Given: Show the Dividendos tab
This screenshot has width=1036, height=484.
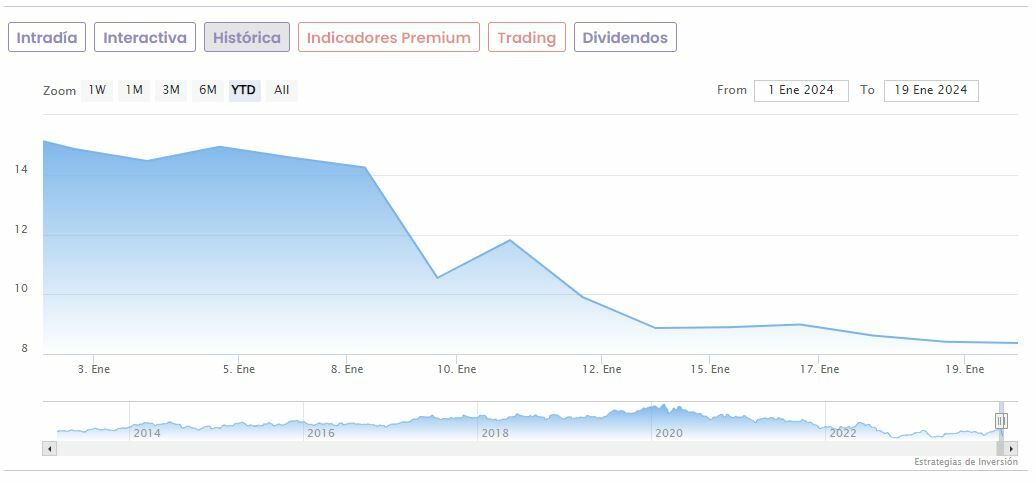Looking at the screenshot, I should [625, 38].
